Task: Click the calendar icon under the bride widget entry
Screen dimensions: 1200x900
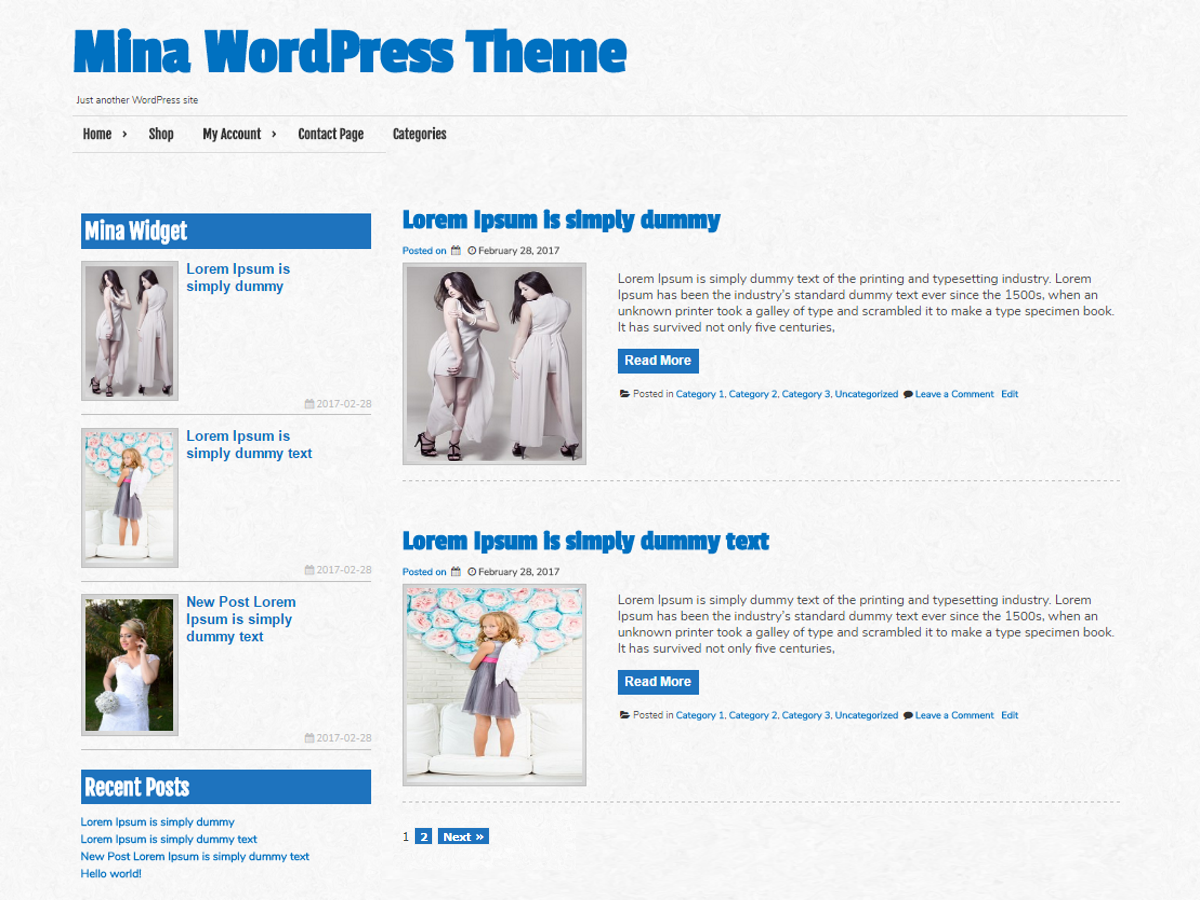Action: [310, 738]
